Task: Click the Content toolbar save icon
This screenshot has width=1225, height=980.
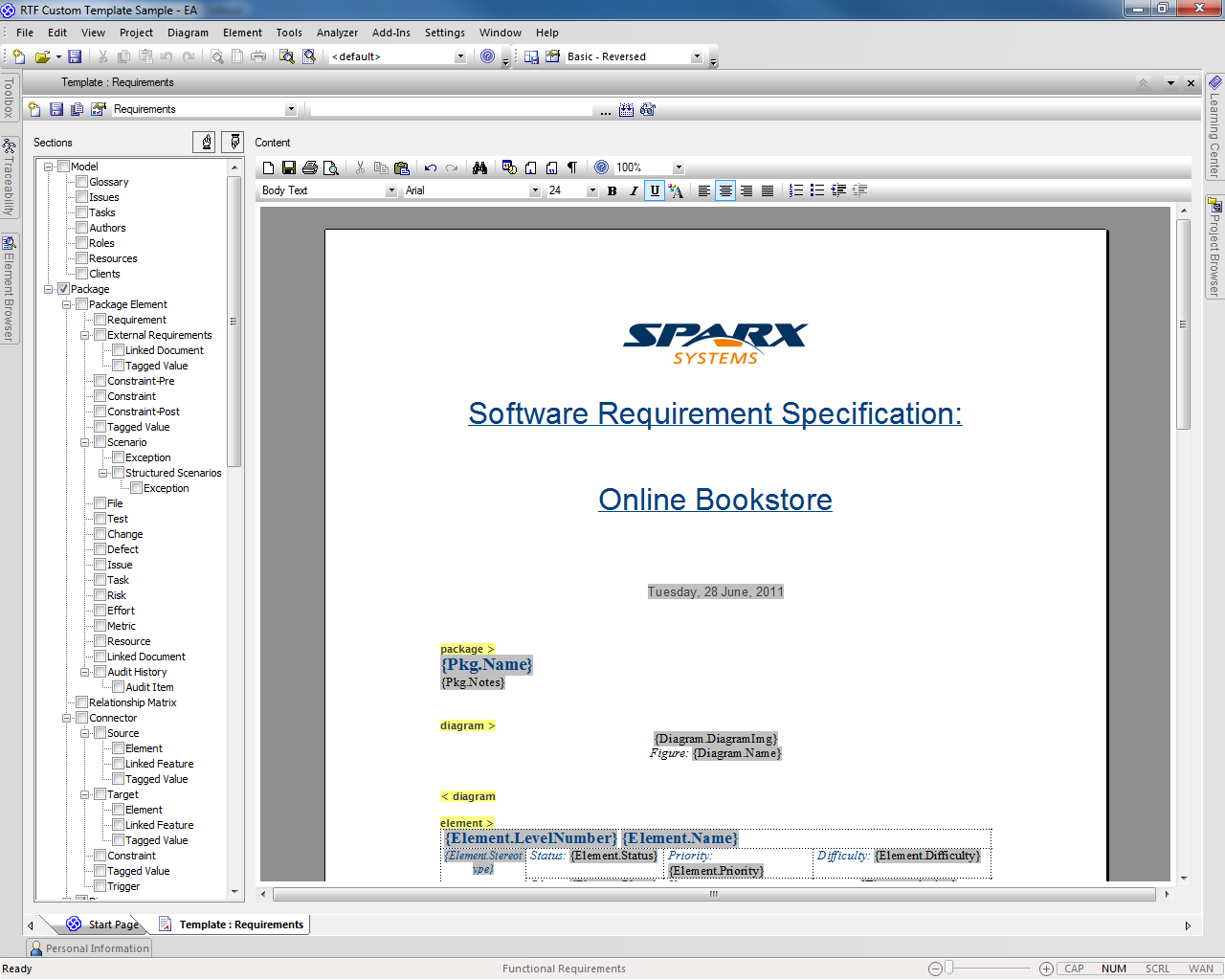Action: 289,167
